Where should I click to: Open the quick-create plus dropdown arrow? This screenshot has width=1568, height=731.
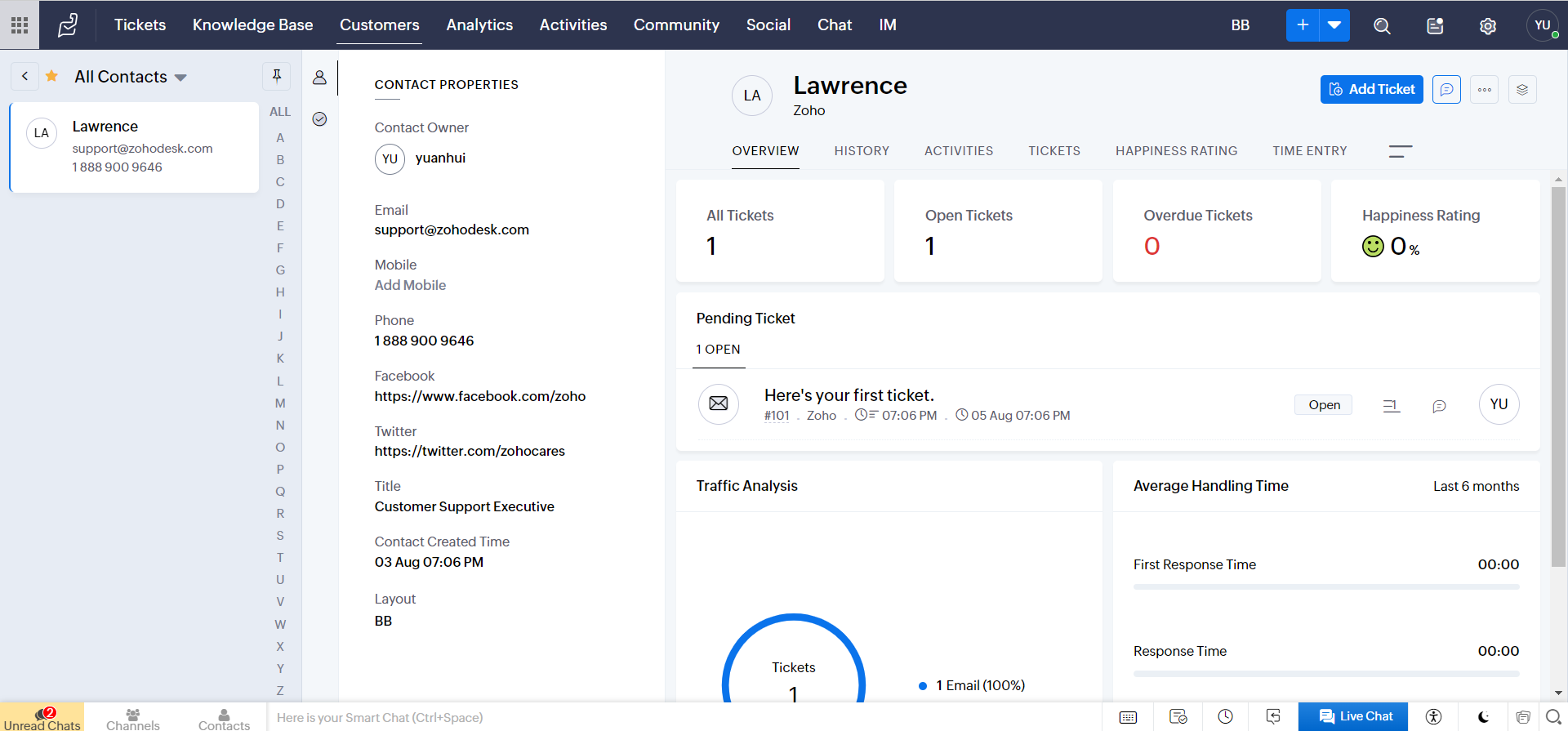(1334, 25)
